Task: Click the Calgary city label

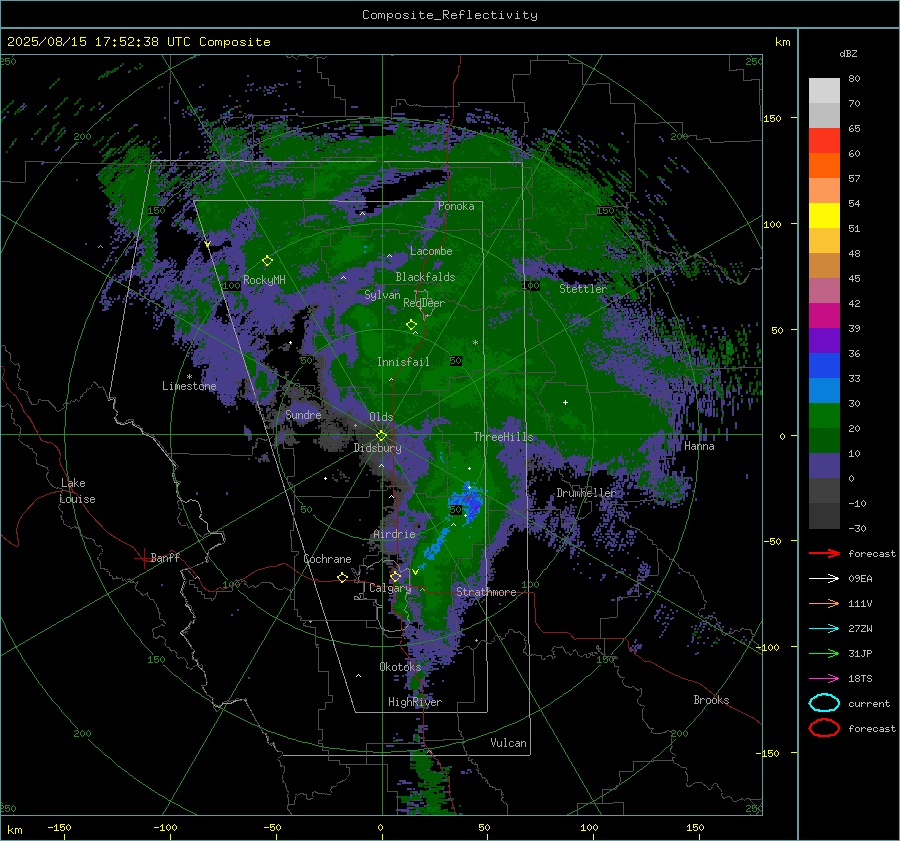Action: [x=390, y=588]
